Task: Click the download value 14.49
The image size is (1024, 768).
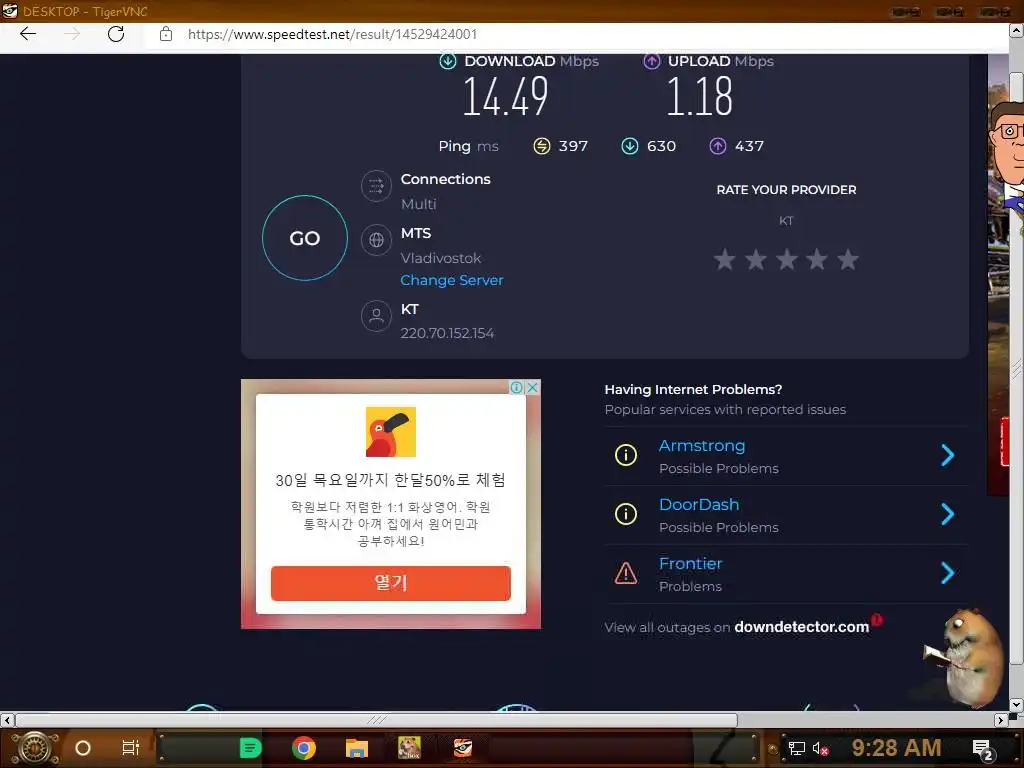Action: click(505, 97)
